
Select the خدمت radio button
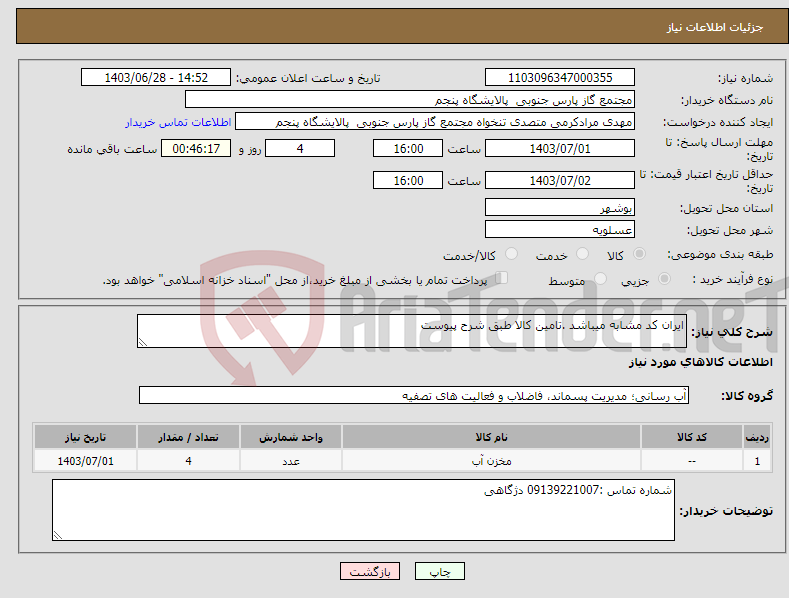tap(582, 254)
